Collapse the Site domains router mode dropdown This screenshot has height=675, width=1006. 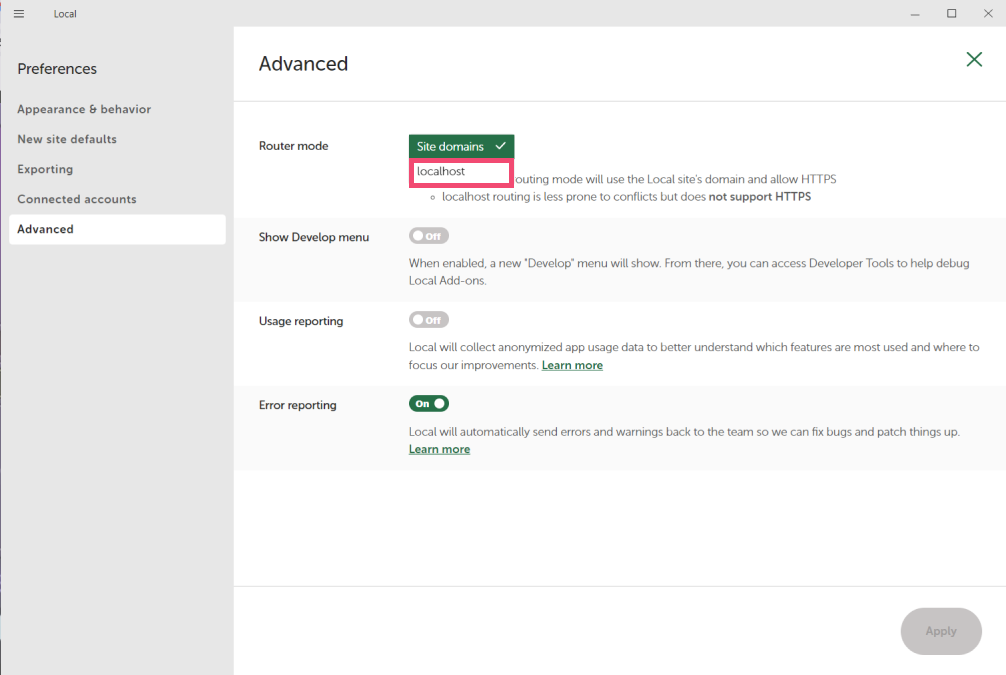click(x=461, y=146)
